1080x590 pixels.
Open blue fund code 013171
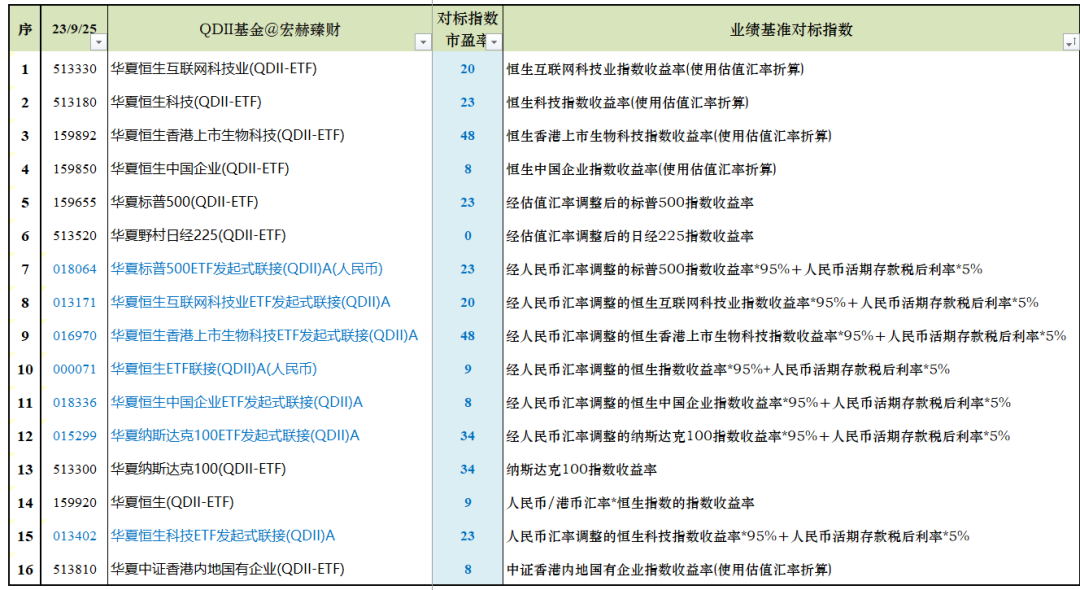coord(74,302)
